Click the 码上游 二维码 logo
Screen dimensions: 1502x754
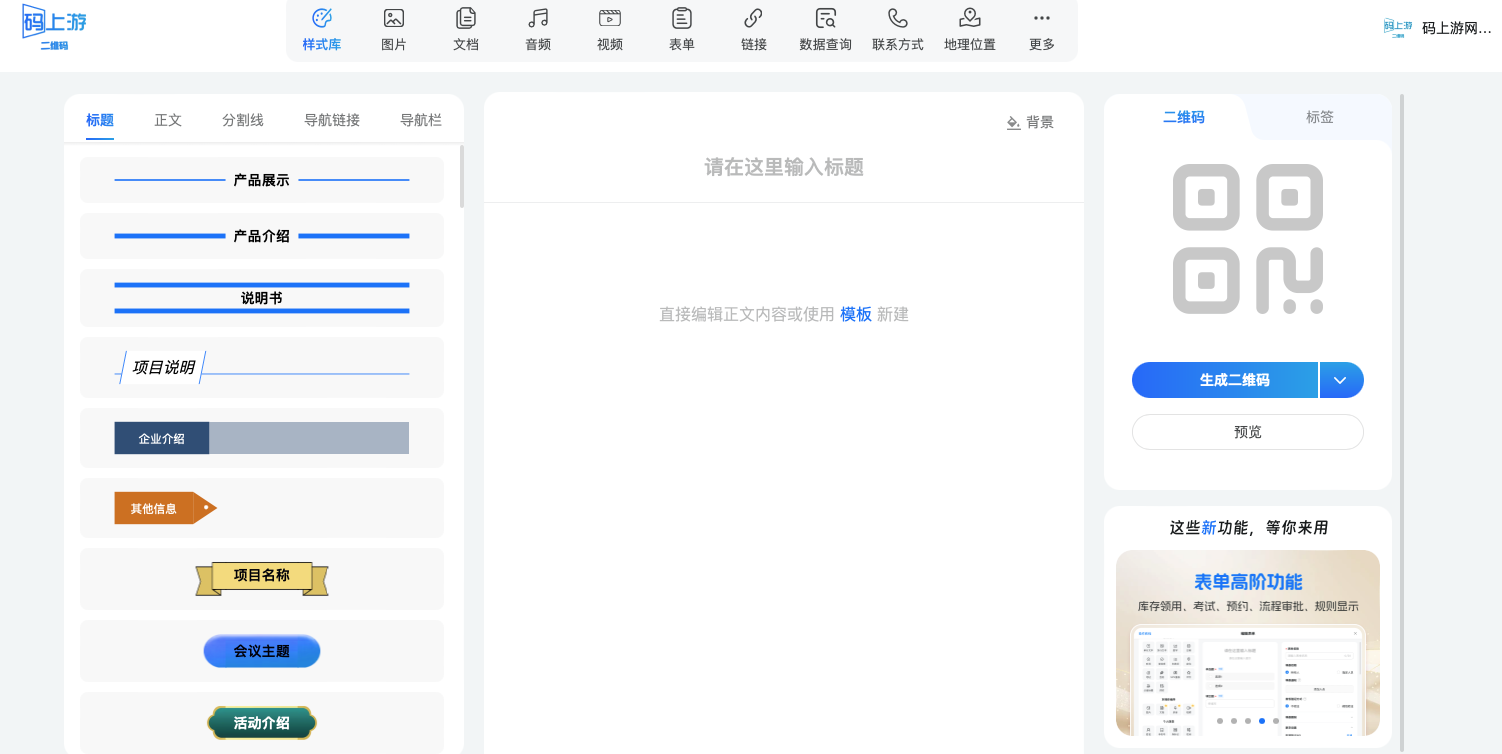coord(54,27)
